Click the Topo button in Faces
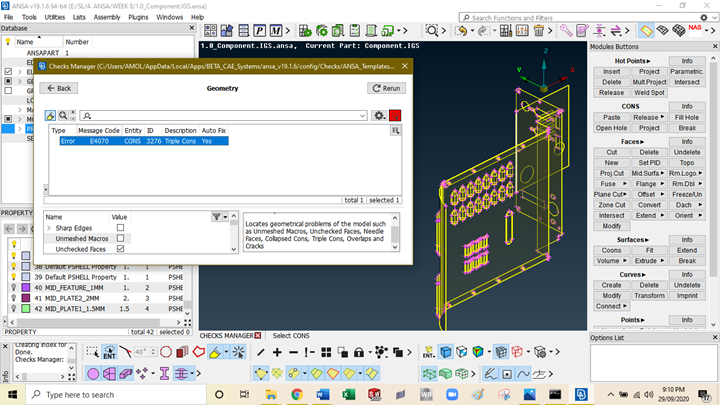This screenshot has height=405, width=720. [x=687, y=163]
